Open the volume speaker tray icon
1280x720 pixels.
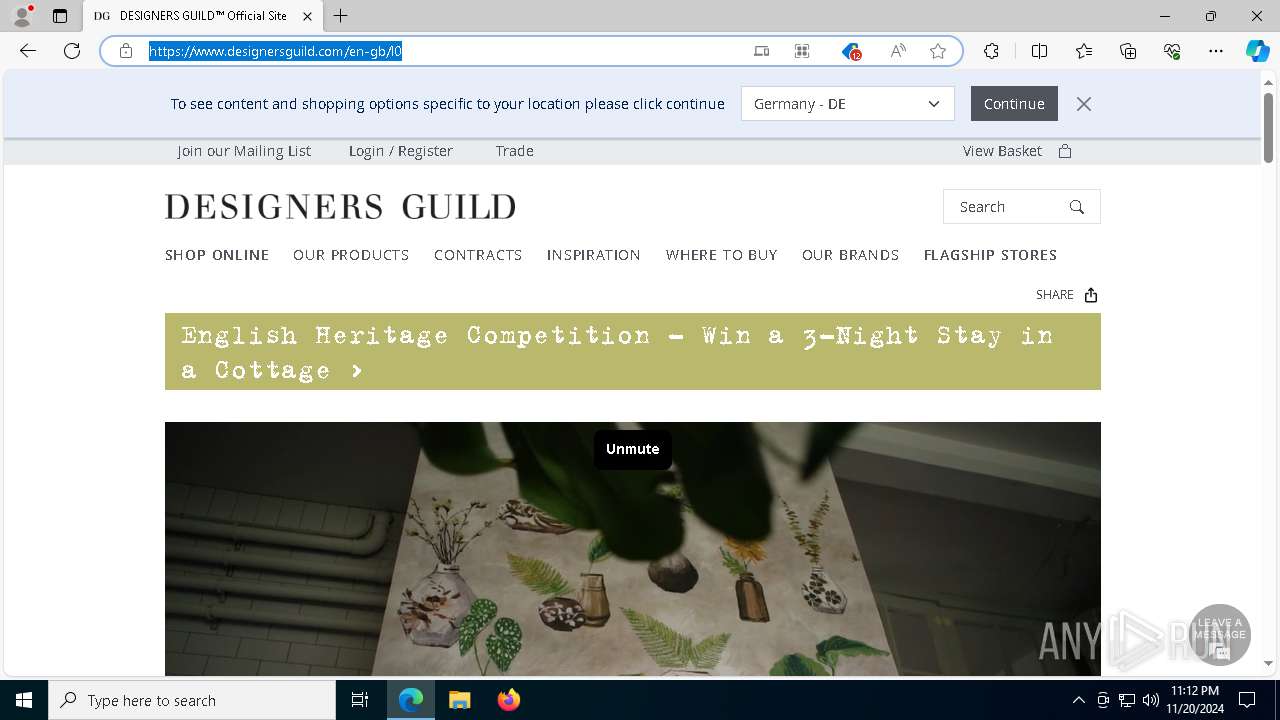[x=1150, y=700]
